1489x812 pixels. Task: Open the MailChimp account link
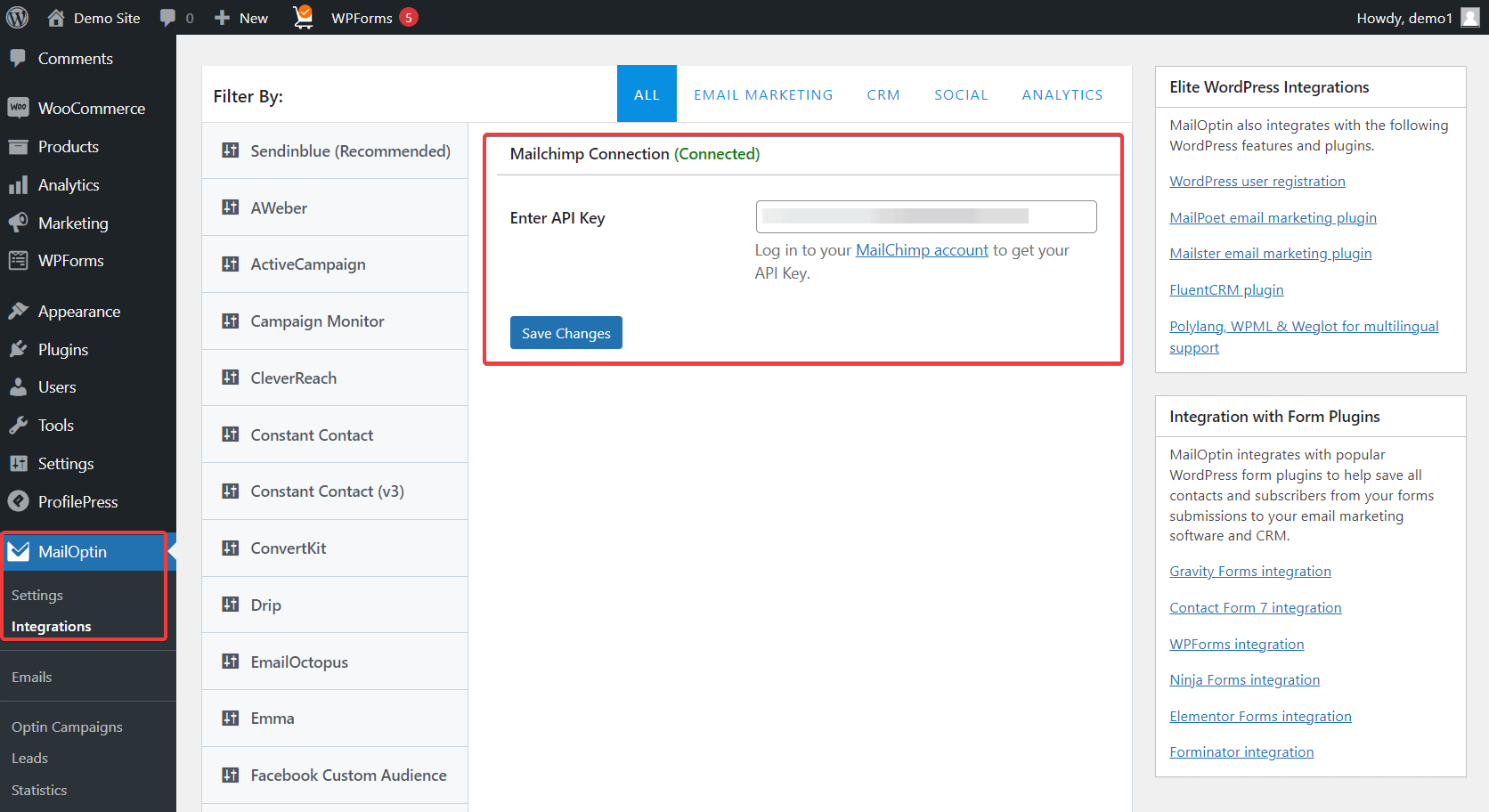(x=922, y=250)
